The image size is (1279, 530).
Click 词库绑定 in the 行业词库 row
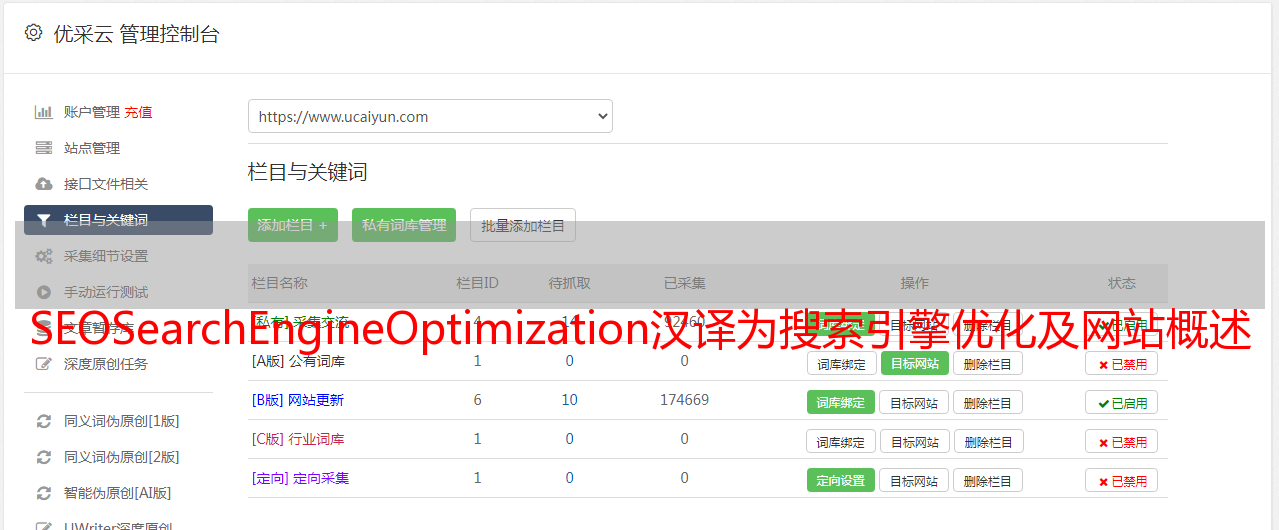[841, 441]
